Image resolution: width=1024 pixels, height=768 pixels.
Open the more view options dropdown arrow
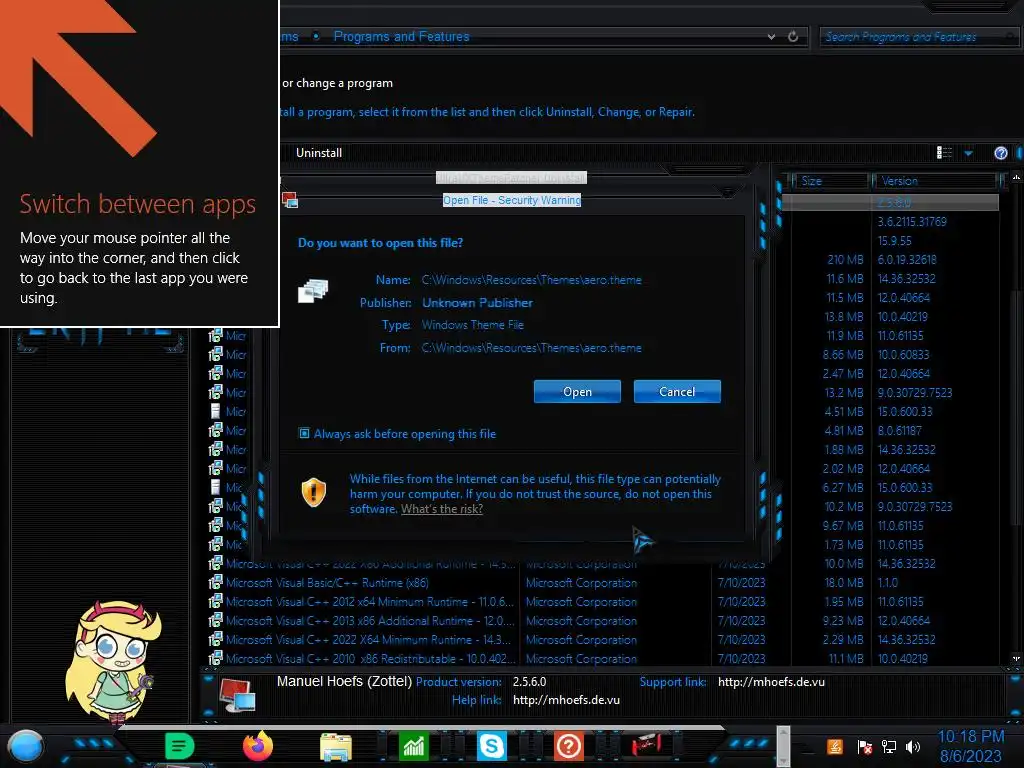pyautogui.click(x=968, y=153)
